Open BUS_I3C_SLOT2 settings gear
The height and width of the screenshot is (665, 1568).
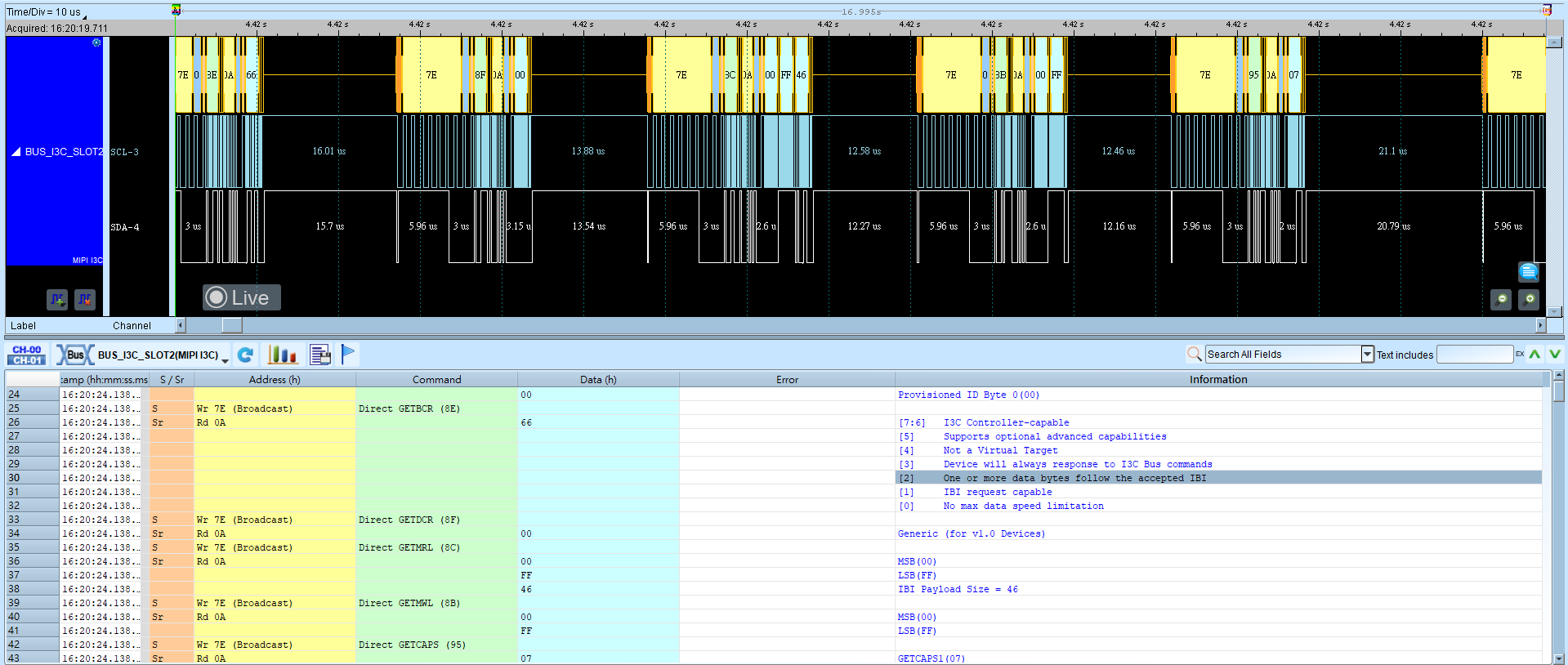click(x=96, y=42)
